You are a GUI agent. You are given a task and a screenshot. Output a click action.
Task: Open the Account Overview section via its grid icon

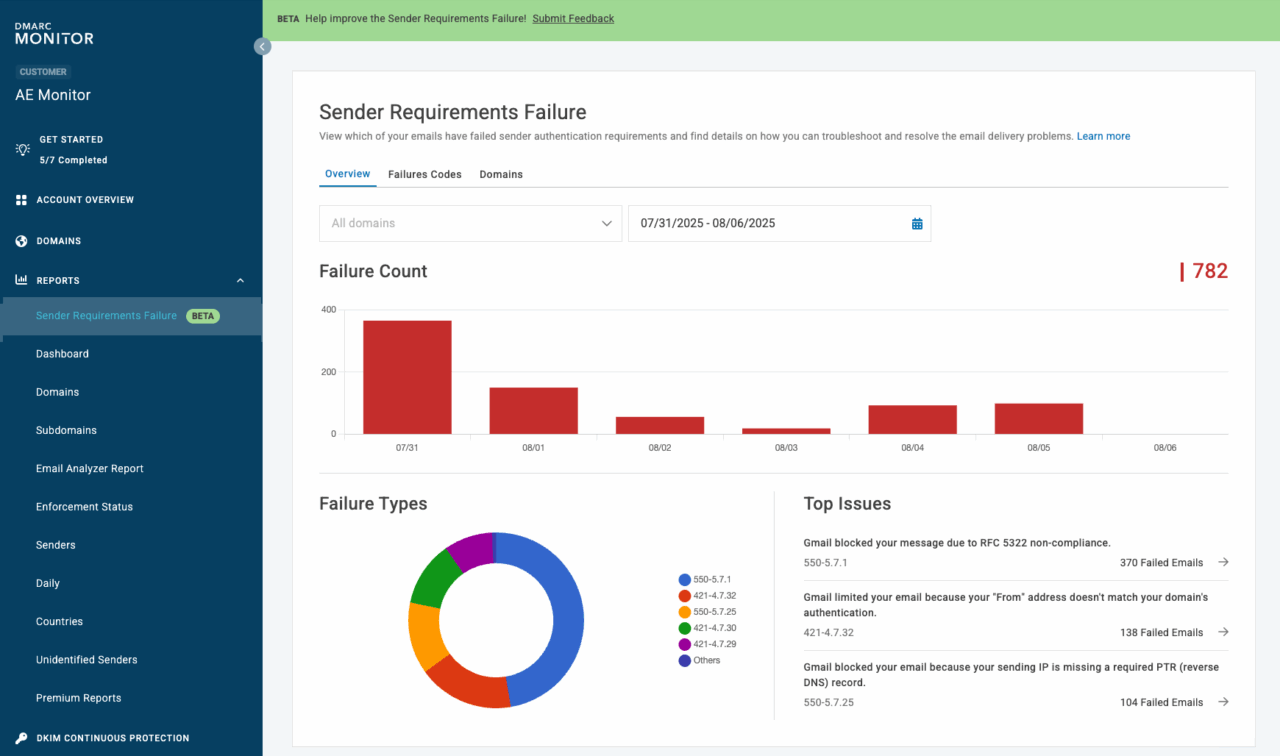click(x=21, y=199)
